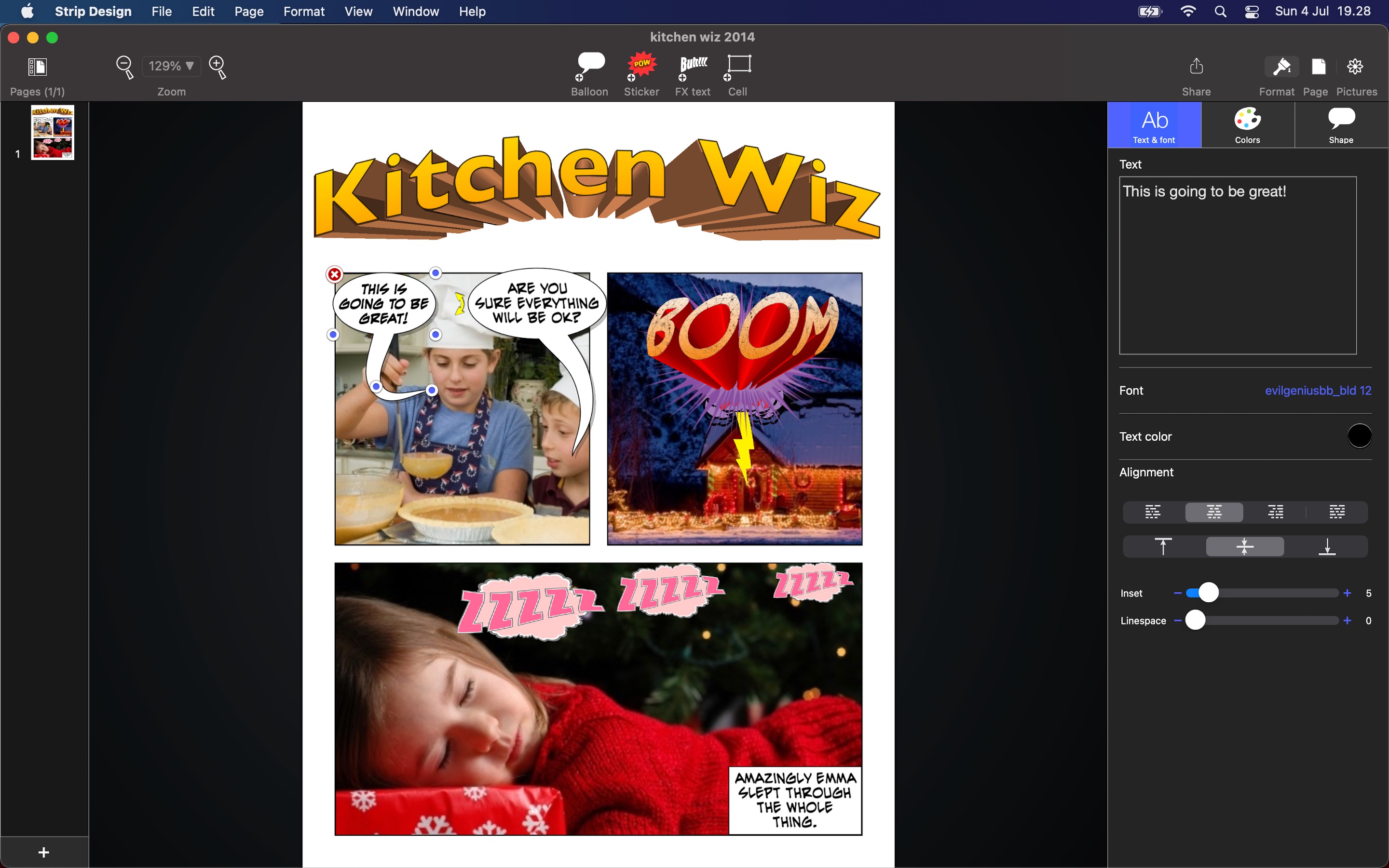Open the Pictures panel

[1355, 67]
